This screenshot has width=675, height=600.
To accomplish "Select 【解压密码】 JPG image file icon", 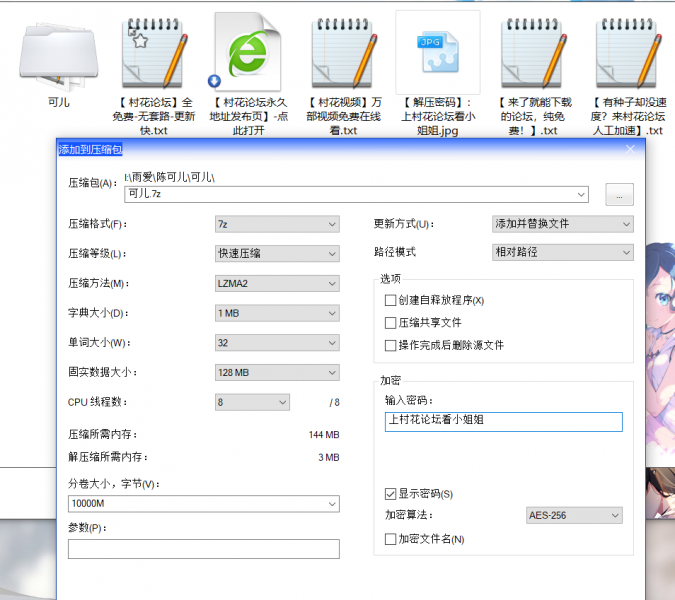I will tap(438, 52).
